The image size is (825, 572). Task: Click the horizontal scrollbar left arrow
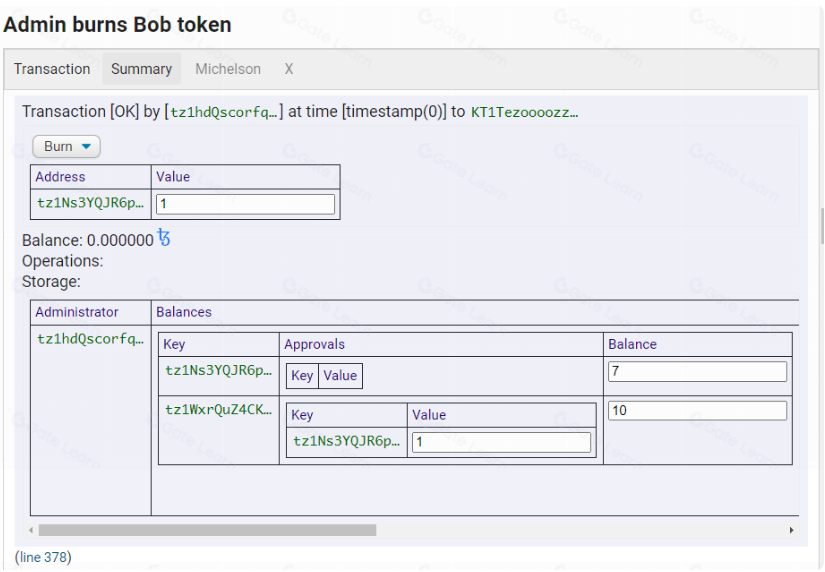click(x=30, y=530)
